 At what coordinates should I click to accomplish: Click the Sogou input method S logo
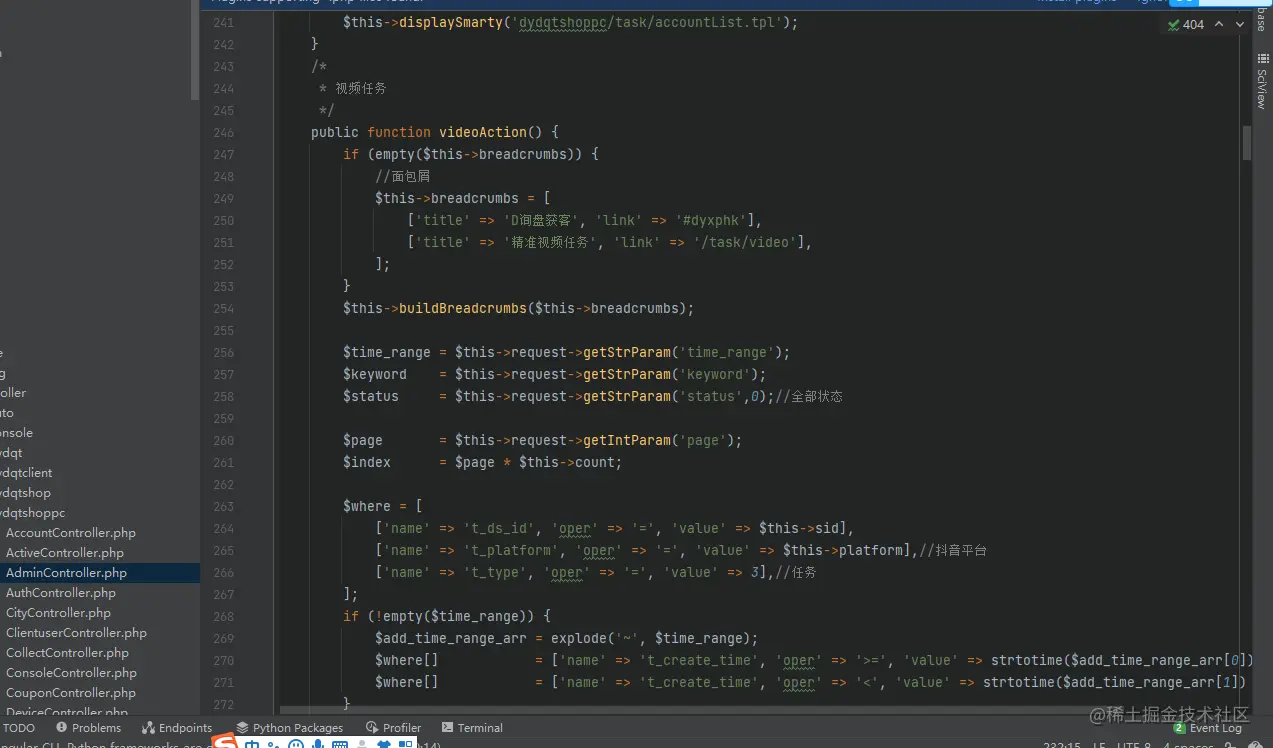pyautogui.click(x=227, y=743)
